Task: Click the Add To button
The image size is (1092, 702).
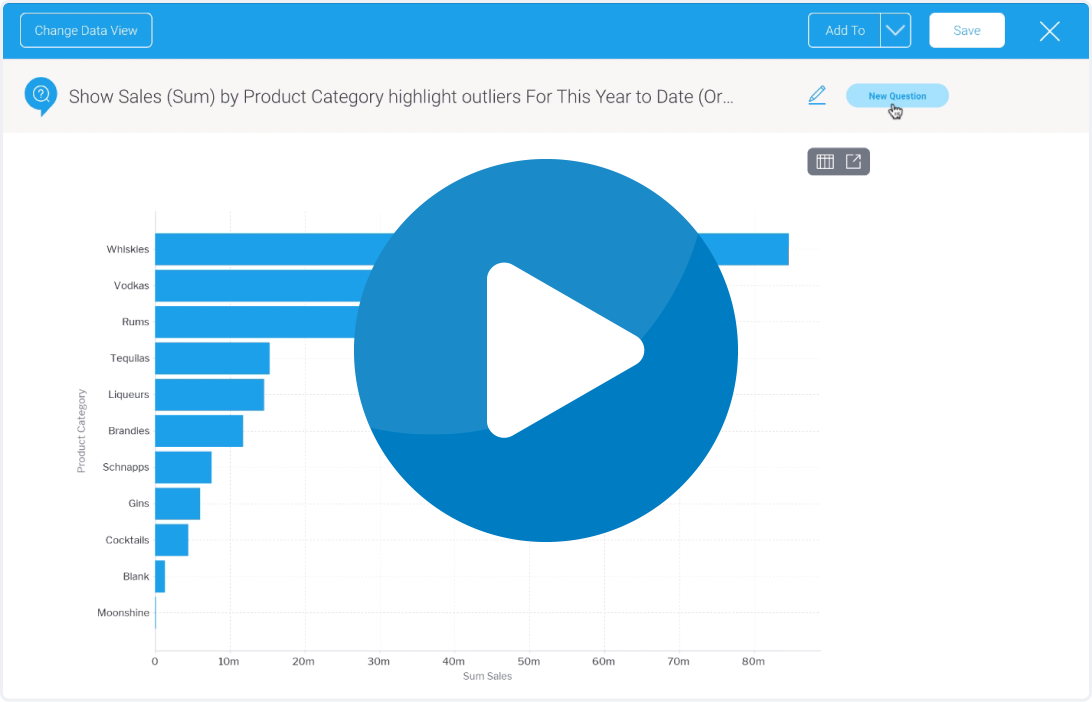Action: 845,31
